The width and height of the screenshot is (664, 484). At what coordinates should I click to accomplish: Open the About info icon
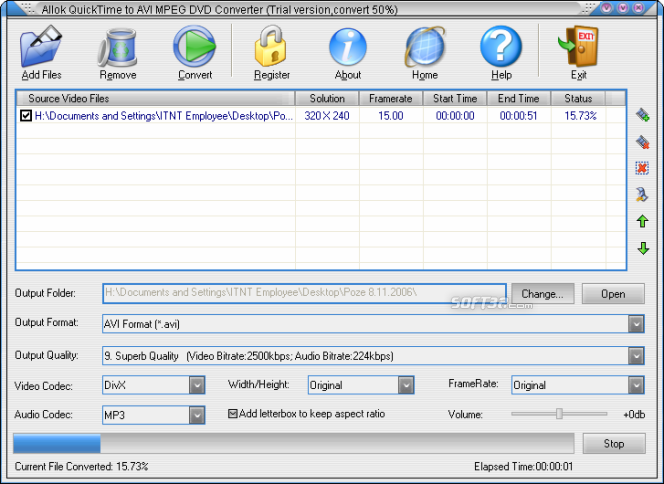tap(348, 47)
